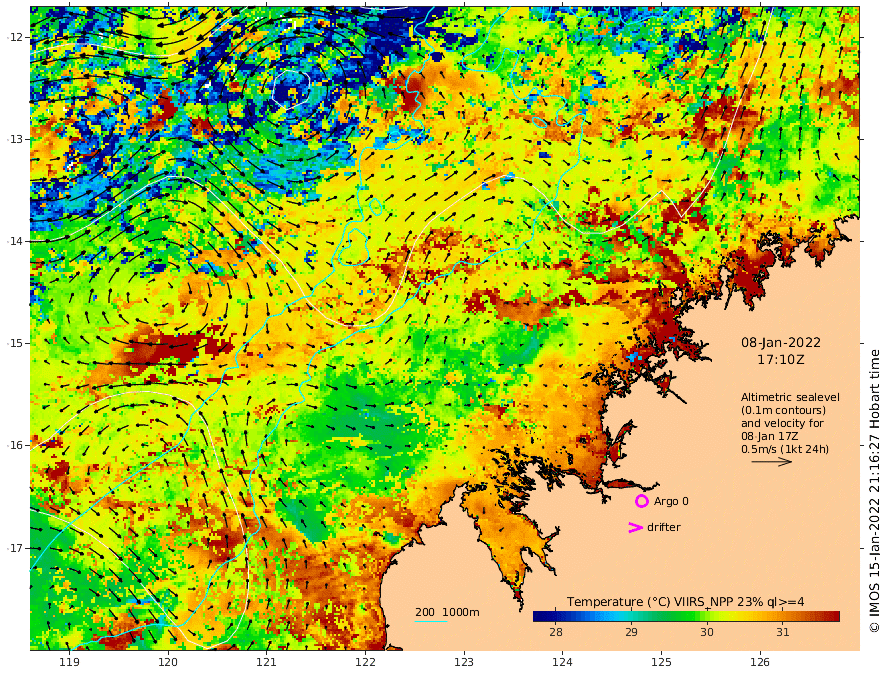Click the color bar label '31'
This screenshot has height=680, width=880.
[x=782, y=632]
